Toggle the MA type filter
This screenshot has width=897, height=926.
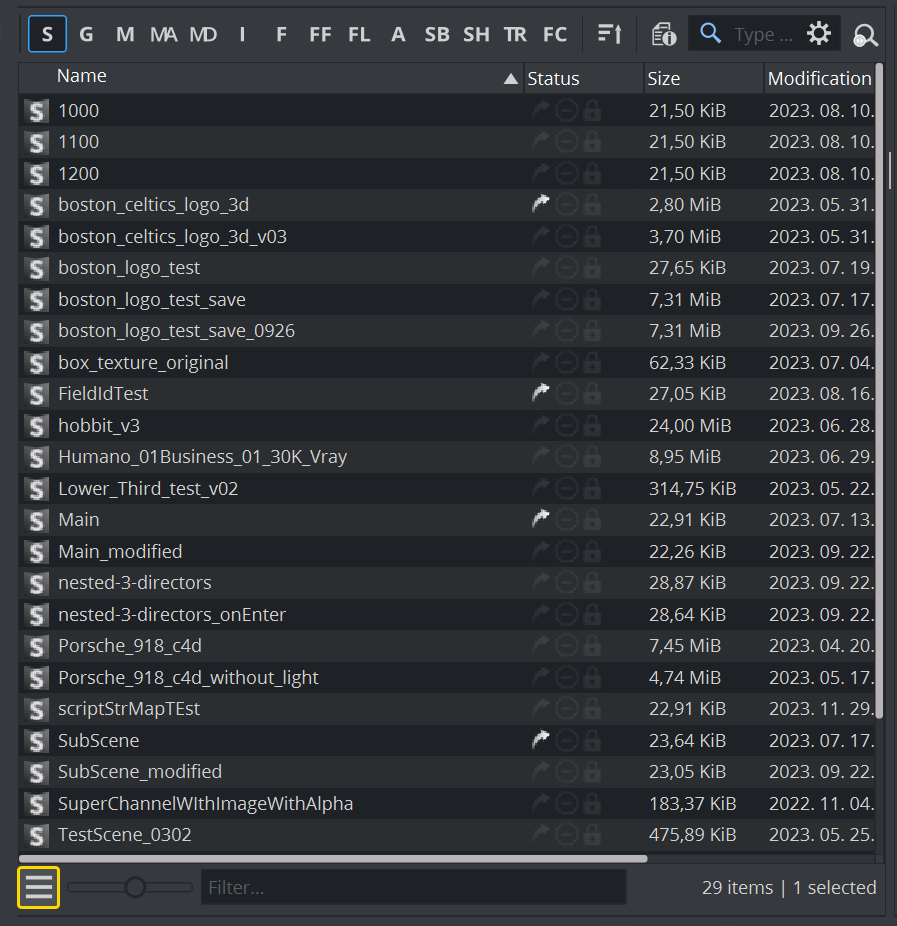(163, 34)
